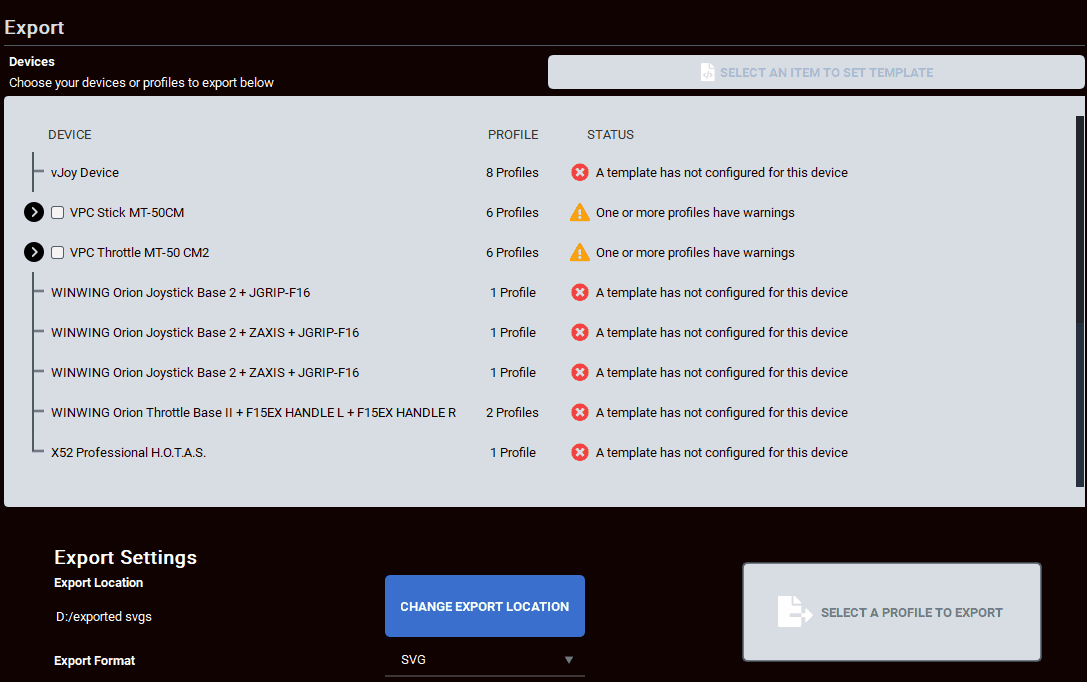Image resolution: width=1087 pixels, height=682 pixels.
Task: Select X52 Professional H.O.T.A.S. device
Action: click(128, 453)
